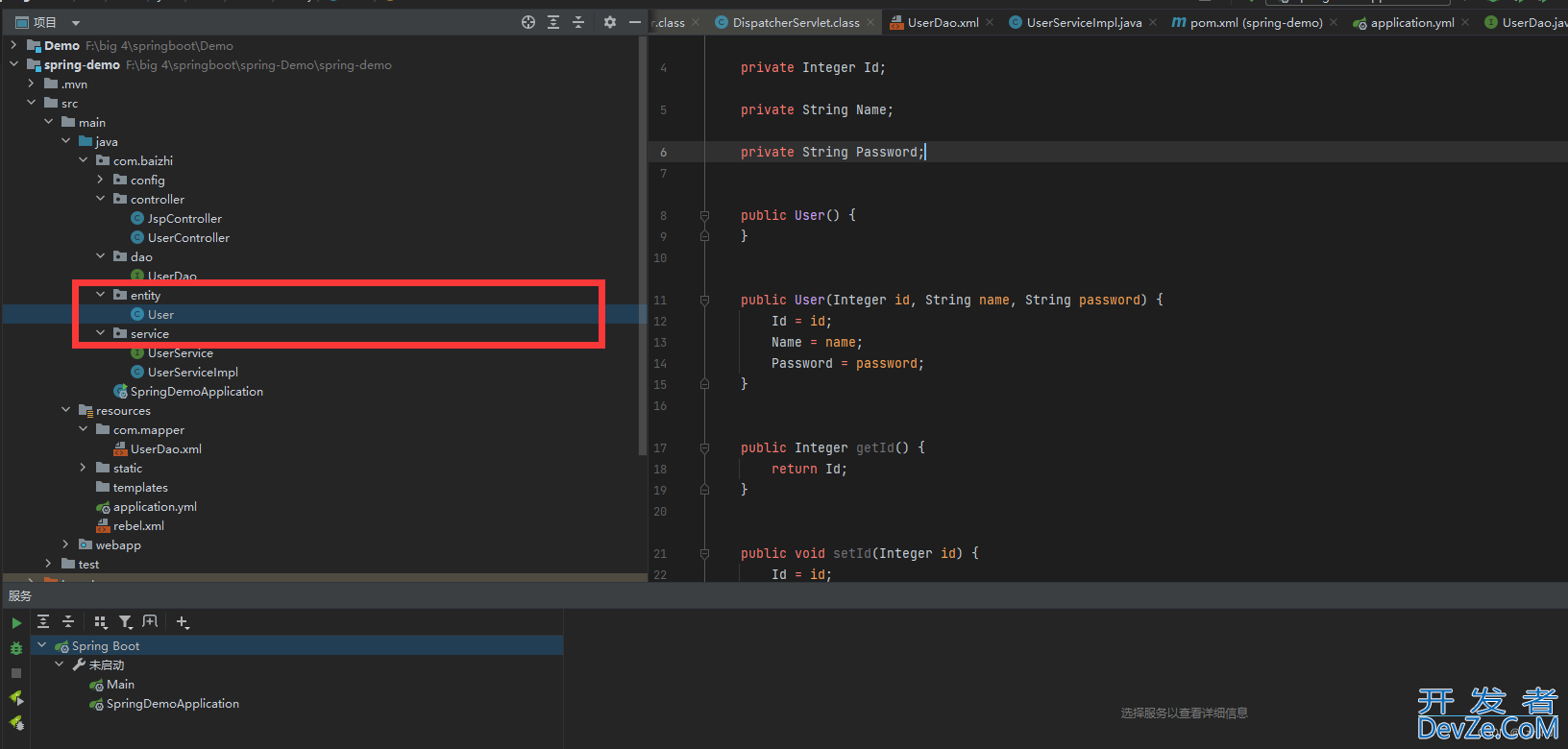
Task: Place cursor on line 5 Name field
Action: 817,109
